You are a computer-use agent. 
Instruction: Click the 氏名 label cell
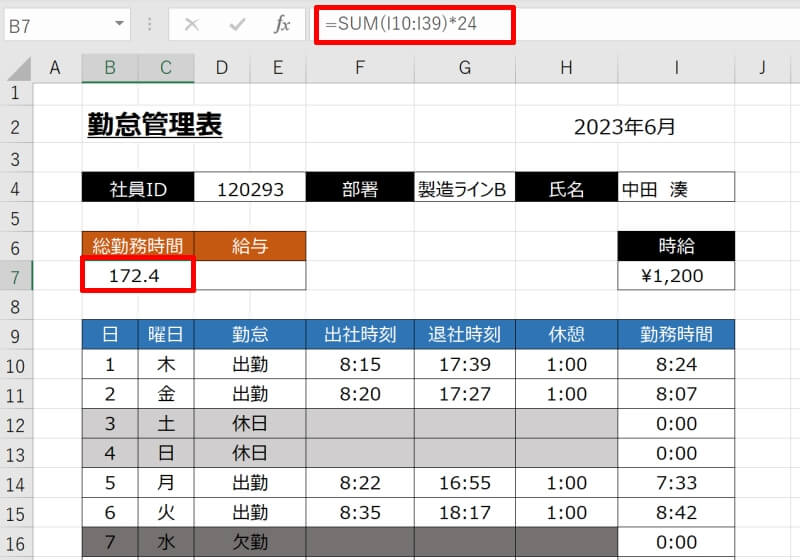click(x=566, y=187)
